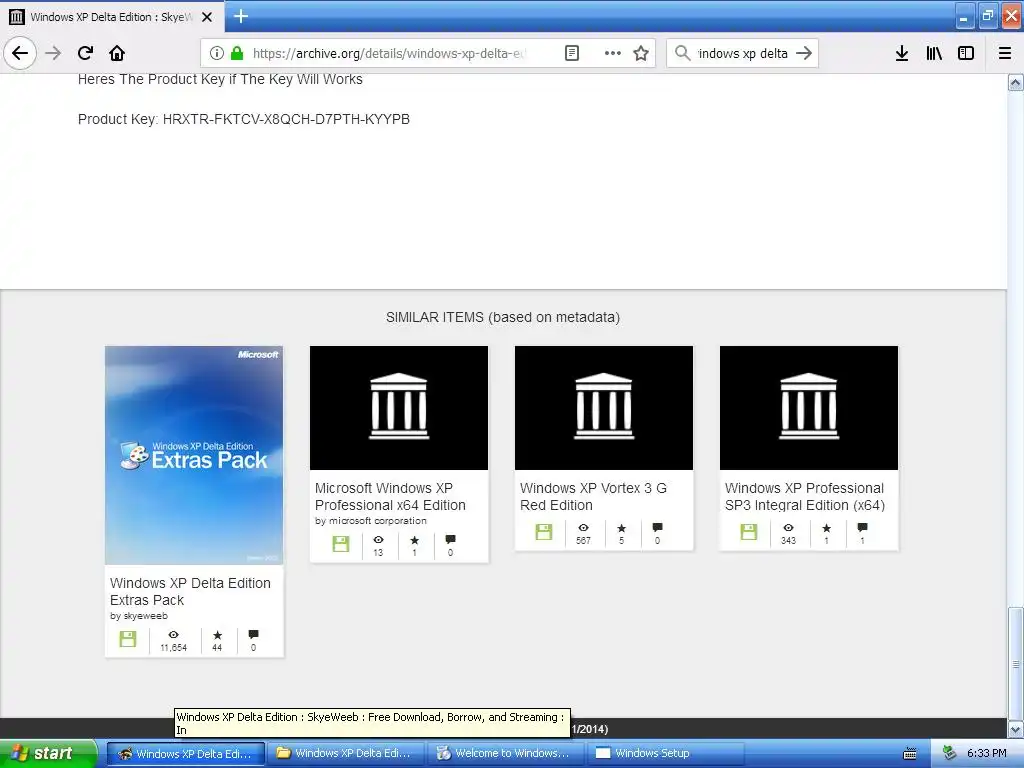1024x768 pixels.
Task: Click the floppy icon on x64 Edition card
Action: point(341,543)
